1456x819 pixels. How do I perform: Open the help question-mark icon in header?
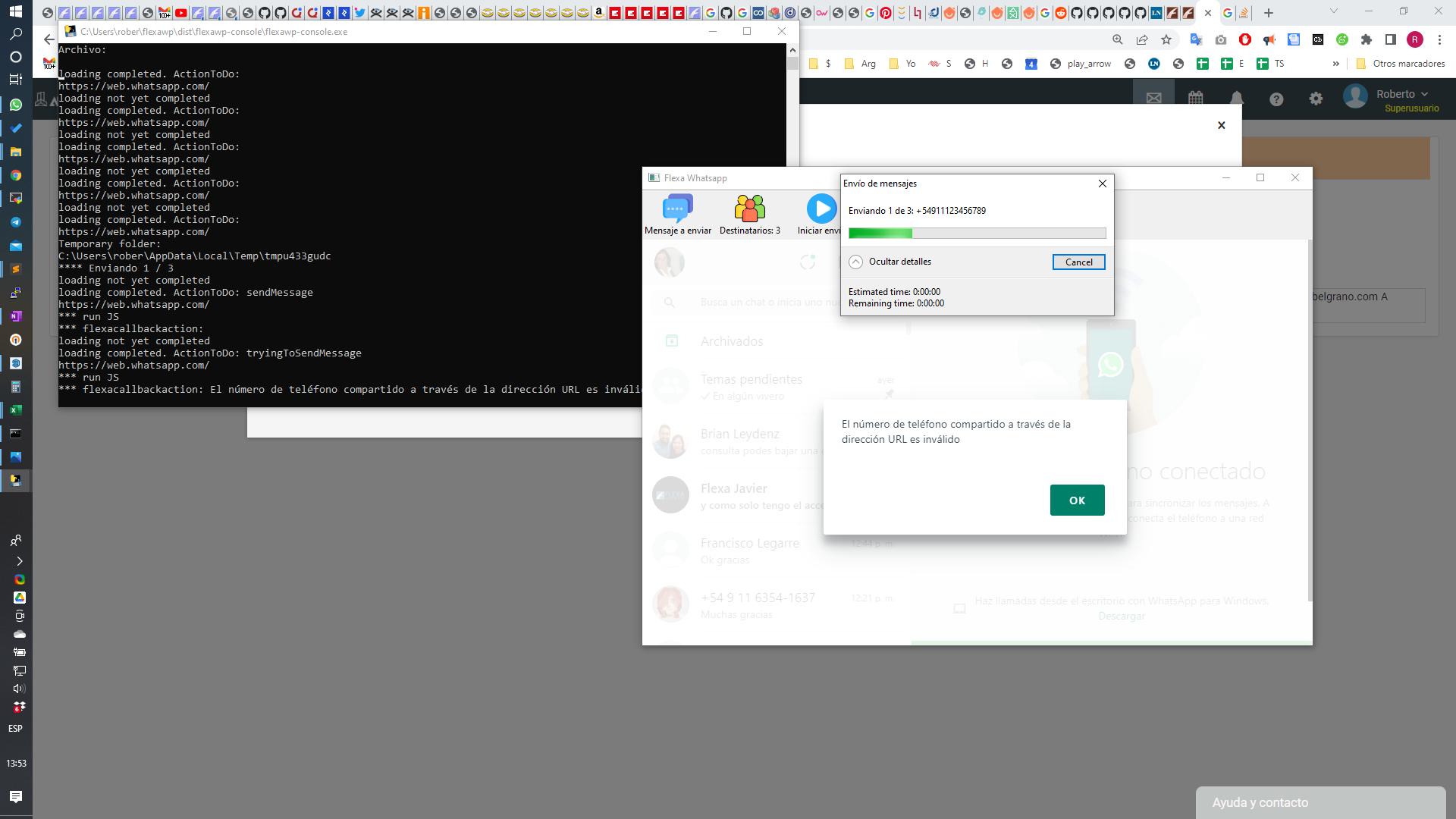click(x=1276, y=99)
